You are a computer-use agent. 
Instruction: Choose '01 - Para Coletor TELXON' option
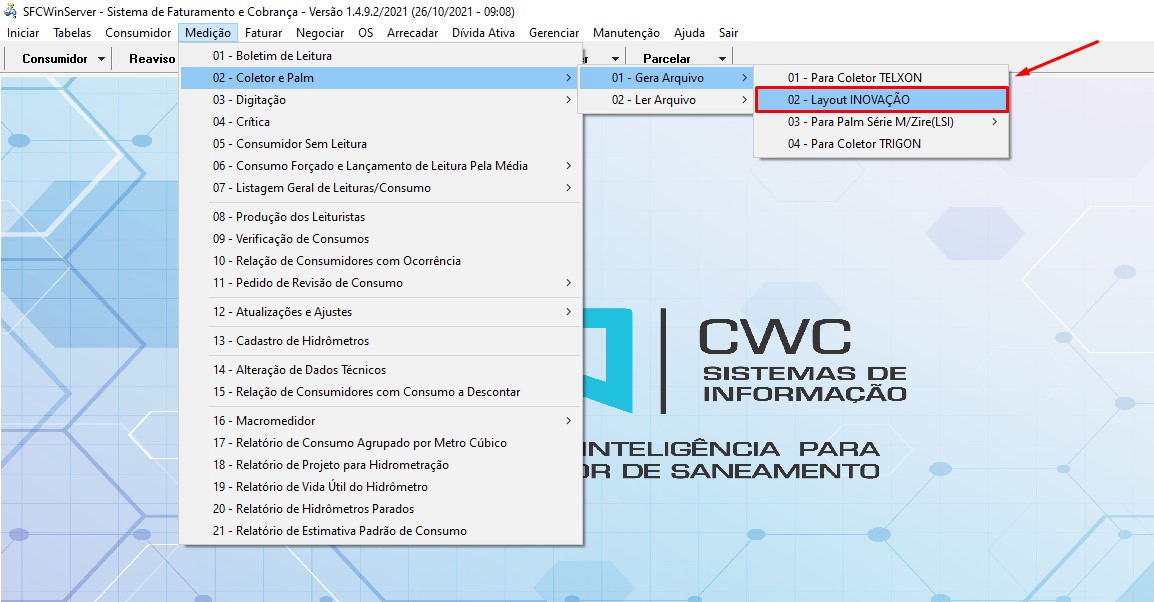pyautogui.click(x=854, y=78)
